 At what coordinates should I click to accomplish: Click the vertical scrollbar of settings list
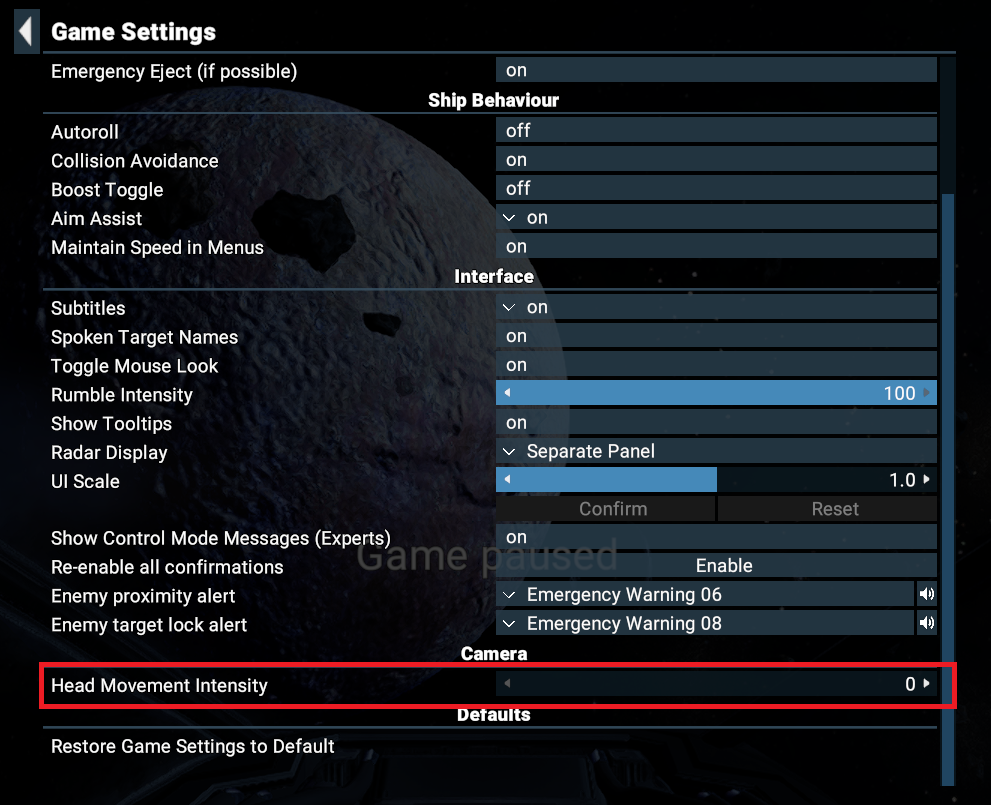947,490
